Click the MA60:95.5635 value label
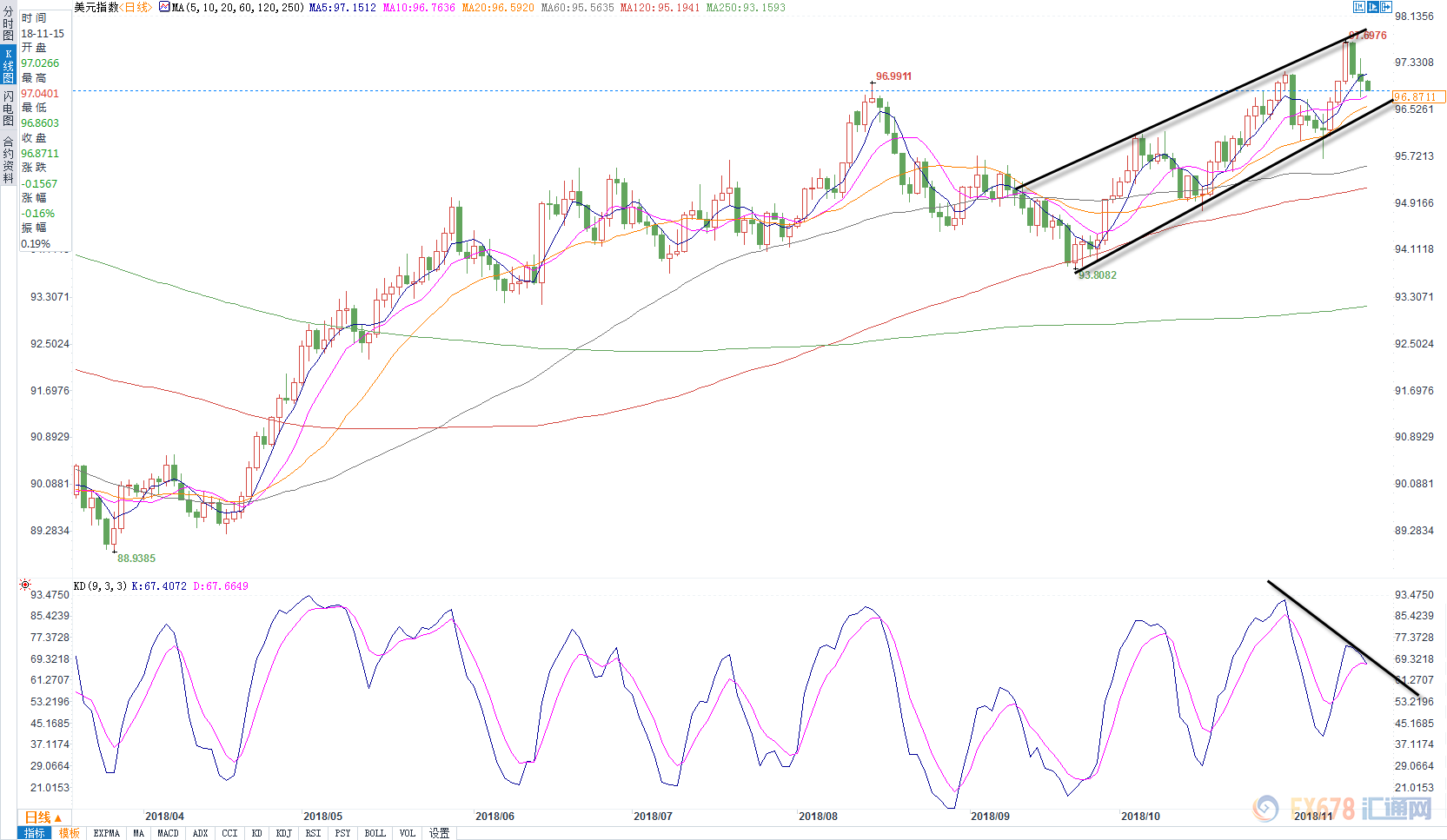The height and width of the screenshot is (840, 1447). [577, 7]
